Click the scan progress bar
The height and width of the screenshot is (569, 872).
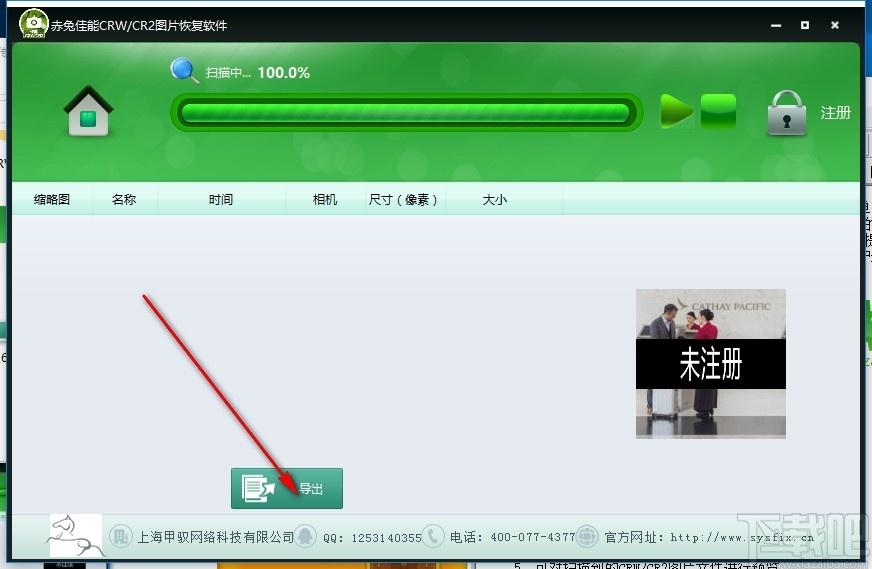pyautogui.click(x=406, y=112)
